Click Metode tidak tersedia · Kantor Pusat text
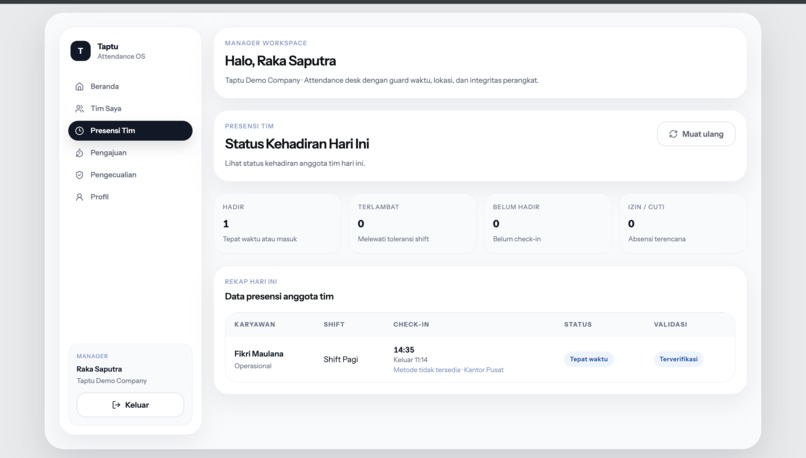806x458 pixels. (x=448, y=370)
